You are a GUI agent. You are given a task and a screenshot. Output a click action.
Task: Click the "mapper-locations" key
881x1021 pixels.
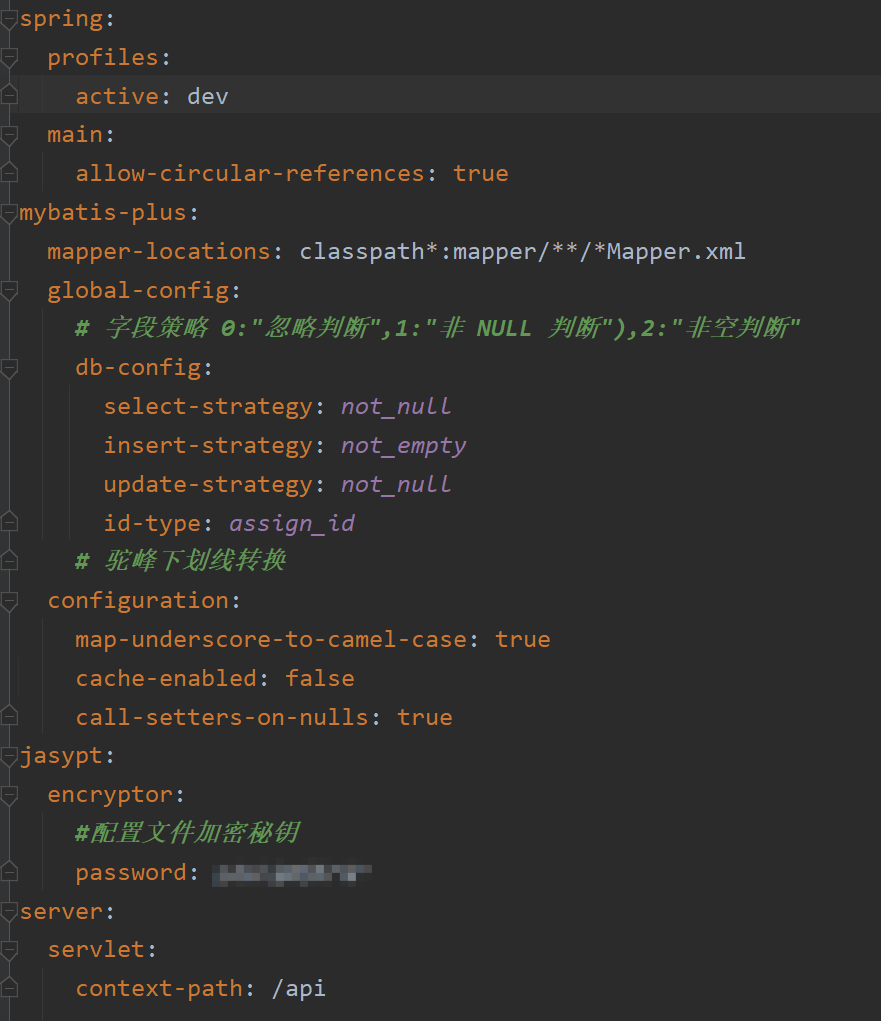pos(159,251)
